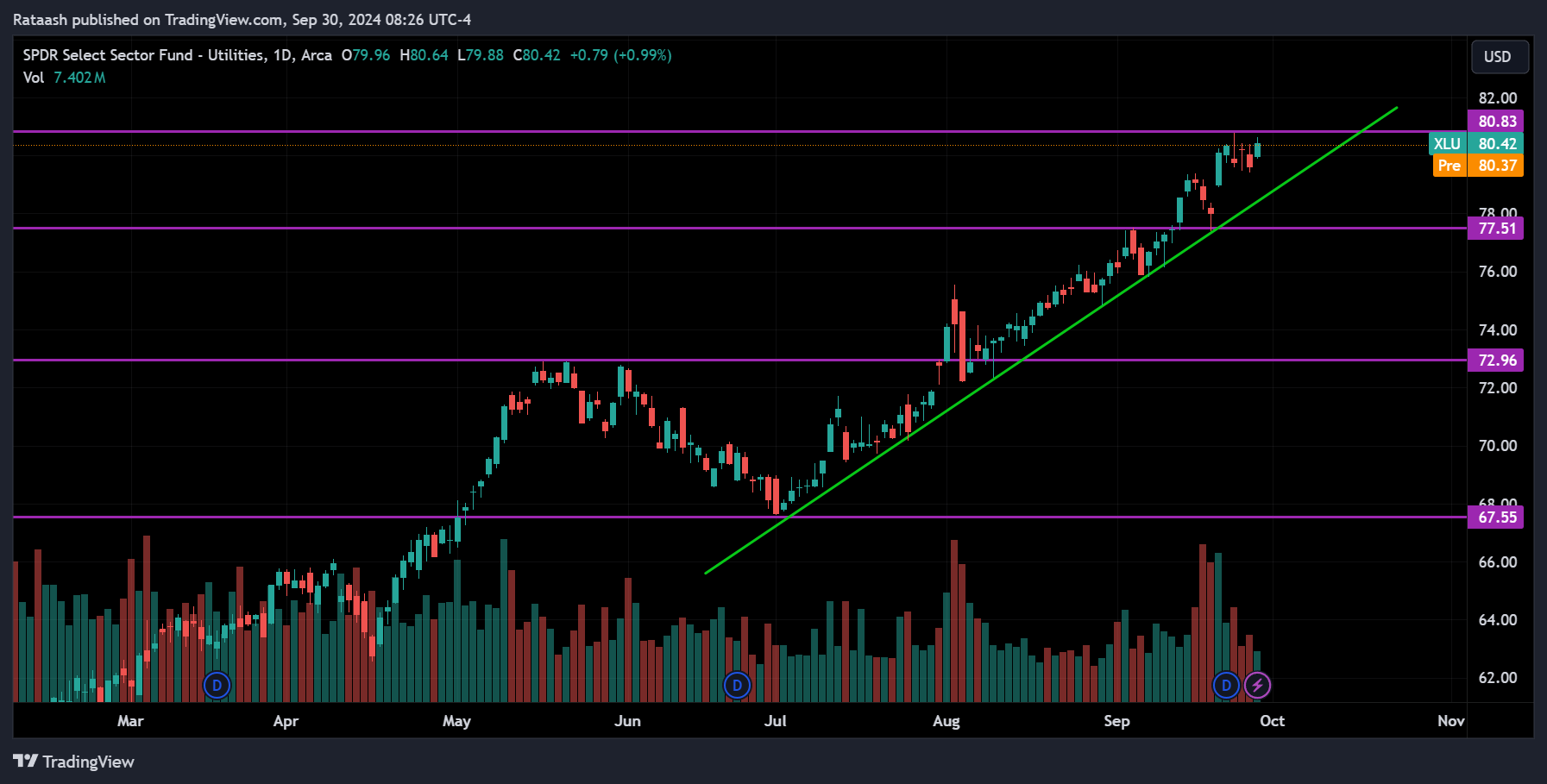Click the SPDR Select Sector Fund title
Screen dimensions: 1547x784
point(177,55)
